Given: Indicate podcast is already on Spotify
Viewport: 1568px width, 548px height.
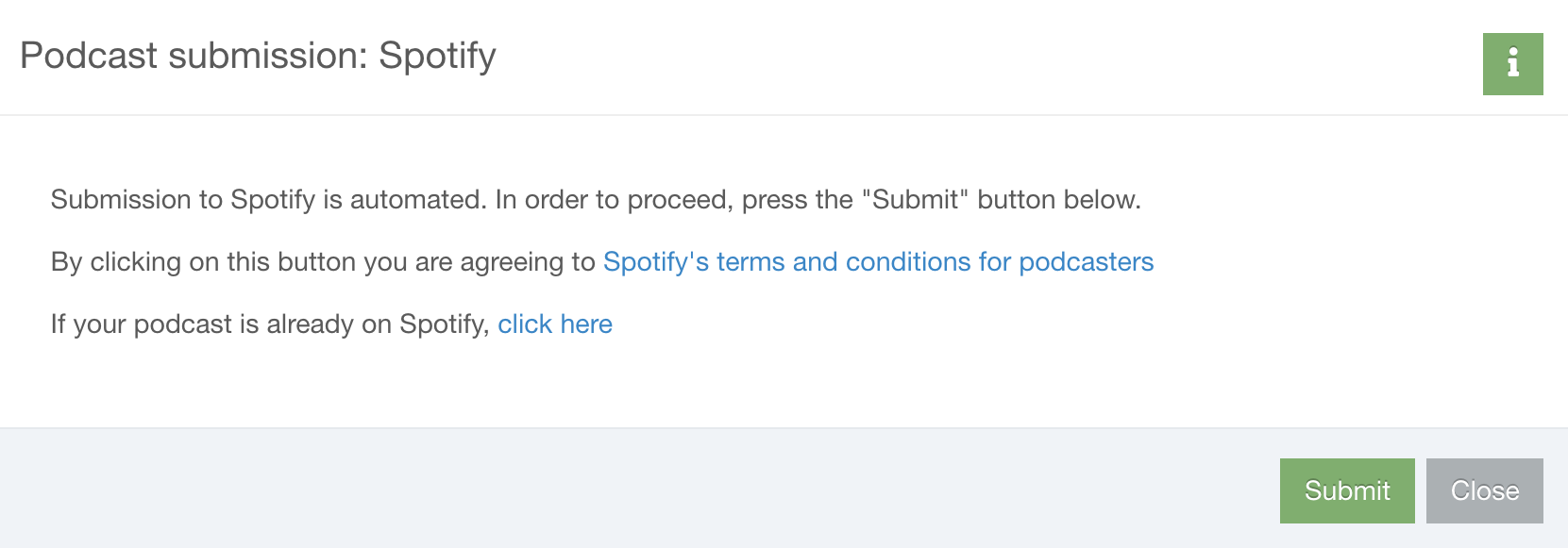Looking at the screenshot, I should (555, 324).
